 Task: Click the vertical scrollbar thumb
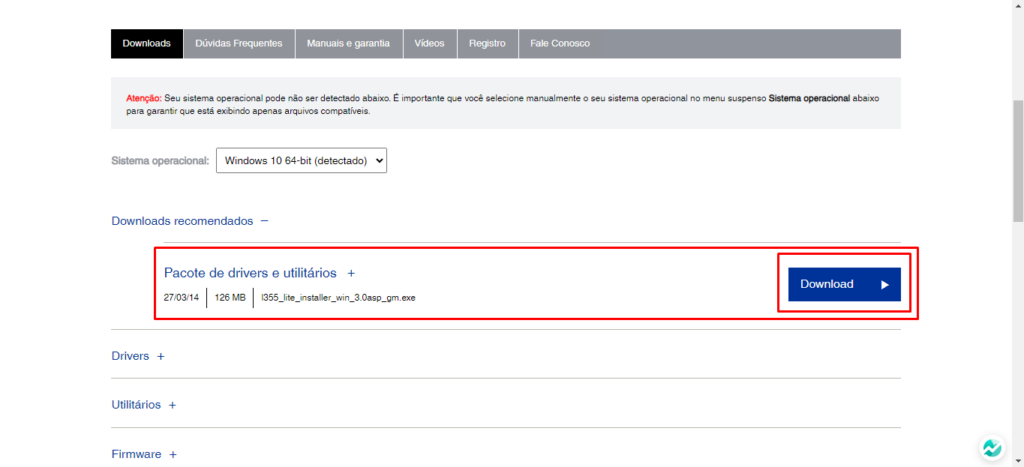point(1017,160)
